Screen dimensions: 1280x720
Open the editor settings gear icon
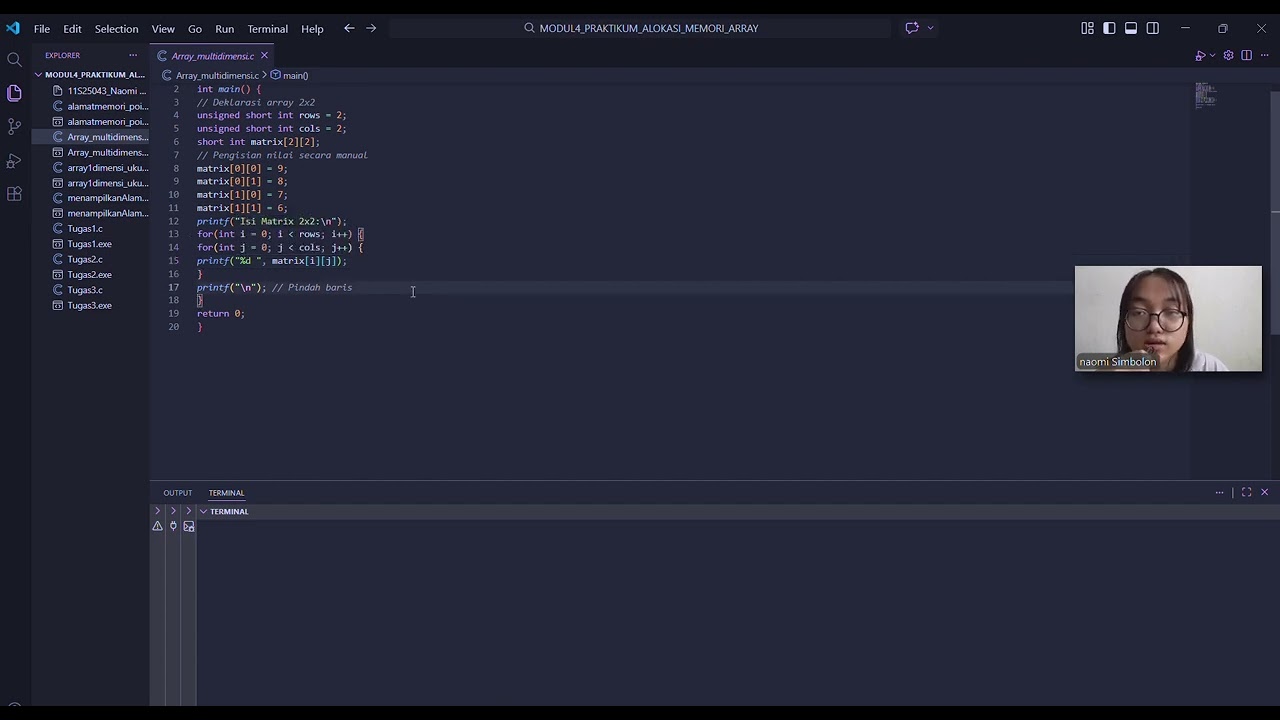coord(1229,55)
